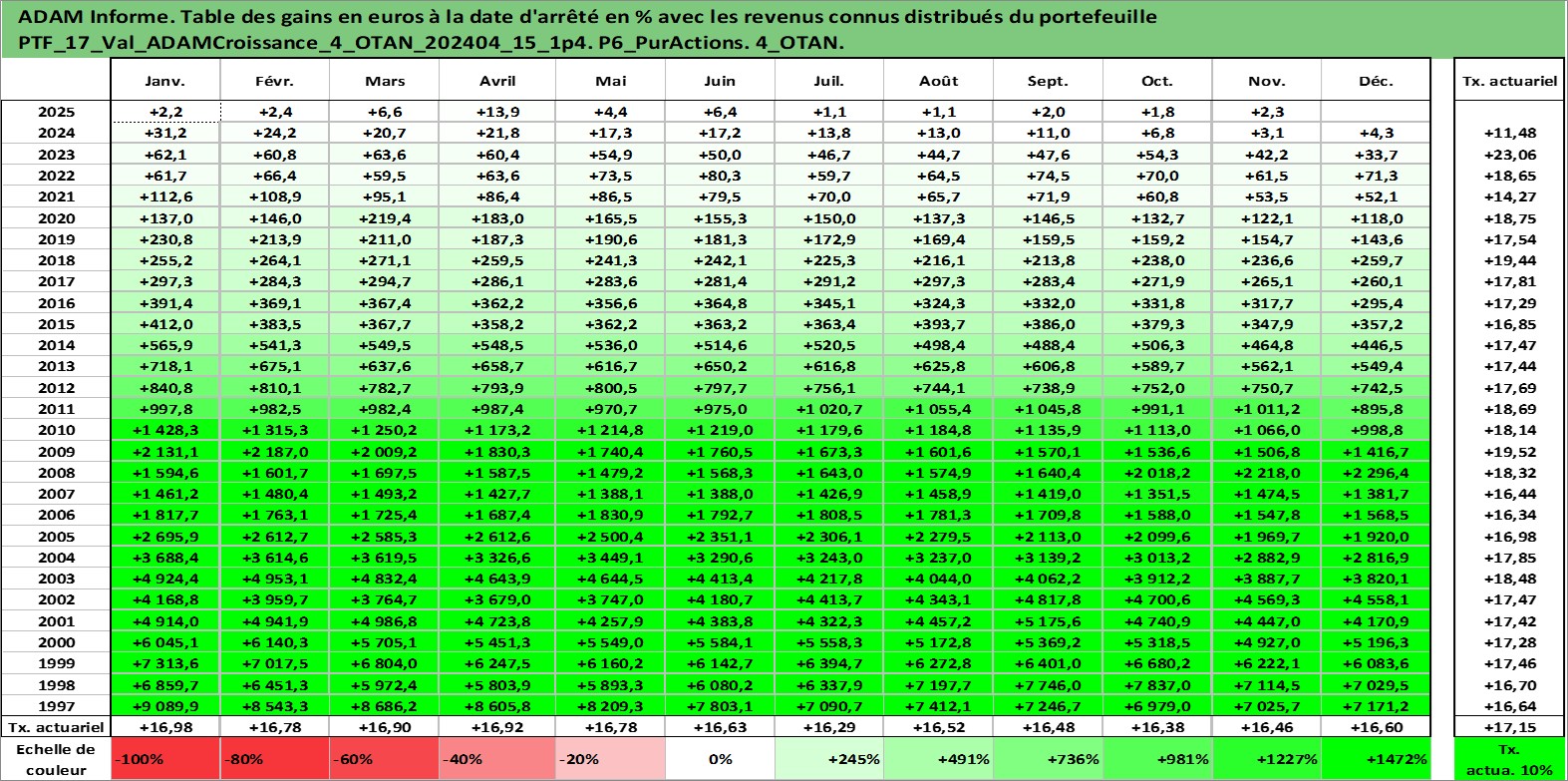Image resolution: width=1568 pixels, height=781 pixels.
Task: Click the +1227% color scale swatch
Action: 1267,759
